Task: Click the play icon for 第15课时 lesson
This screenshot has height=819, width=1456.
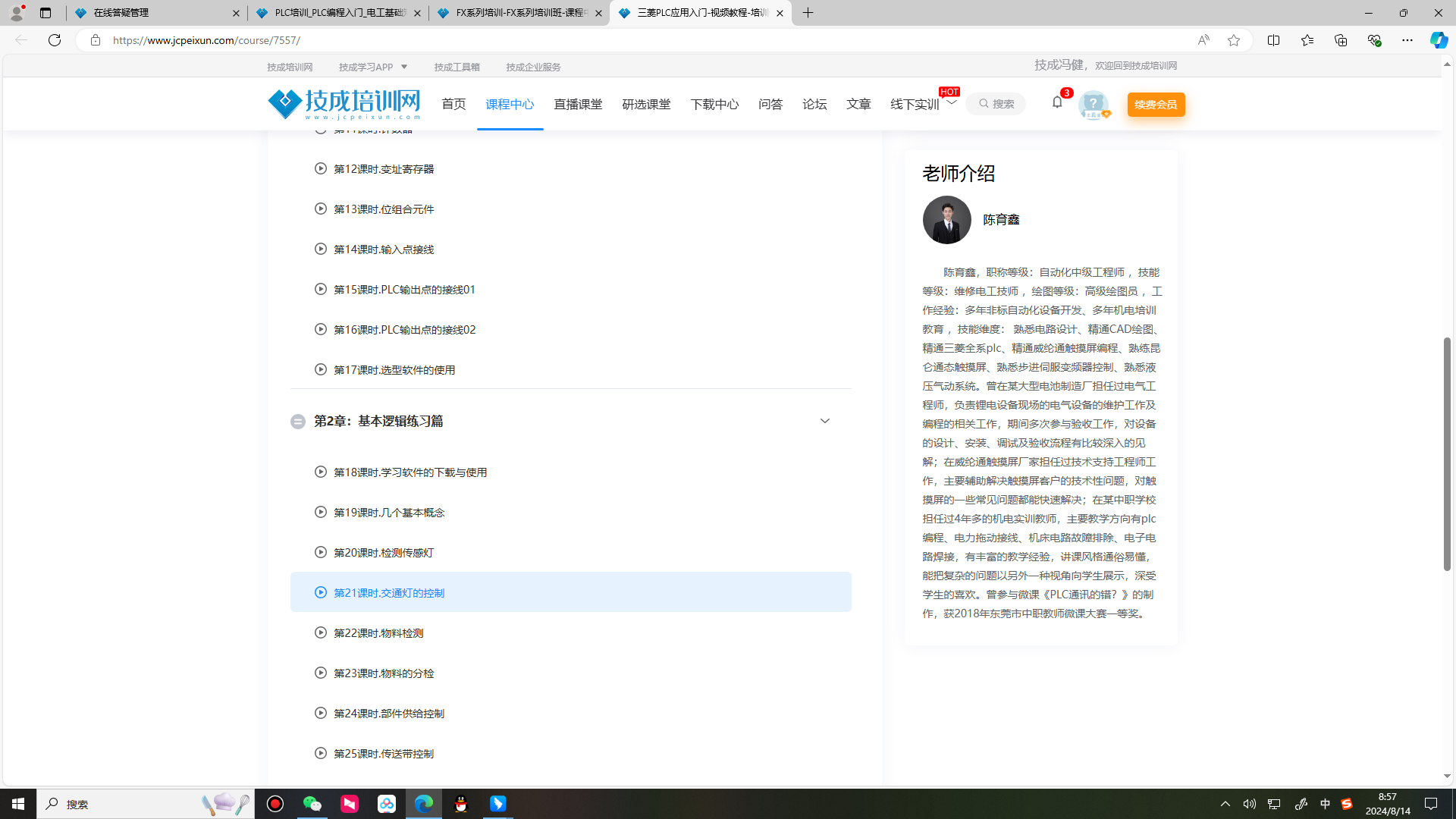Action: 321,289
